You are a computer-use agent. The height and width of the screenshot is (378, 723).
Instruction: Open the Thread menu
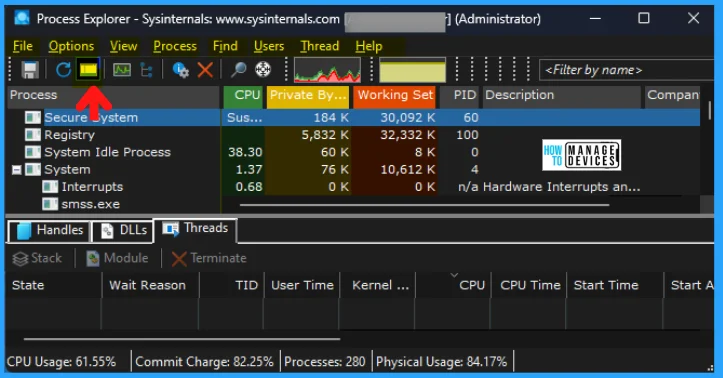(x=320, y=46)
